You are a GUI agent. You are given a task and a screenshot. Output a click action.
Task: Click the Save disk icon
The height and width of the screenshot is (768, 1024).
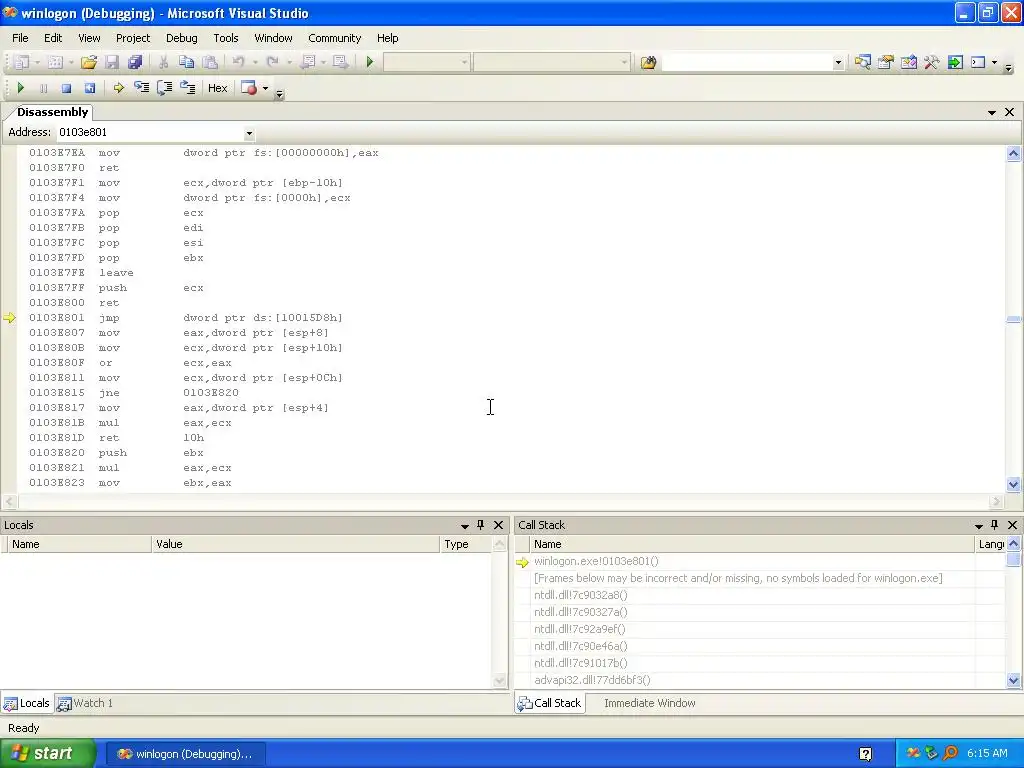pyautogui.click(x=112, y=62)
